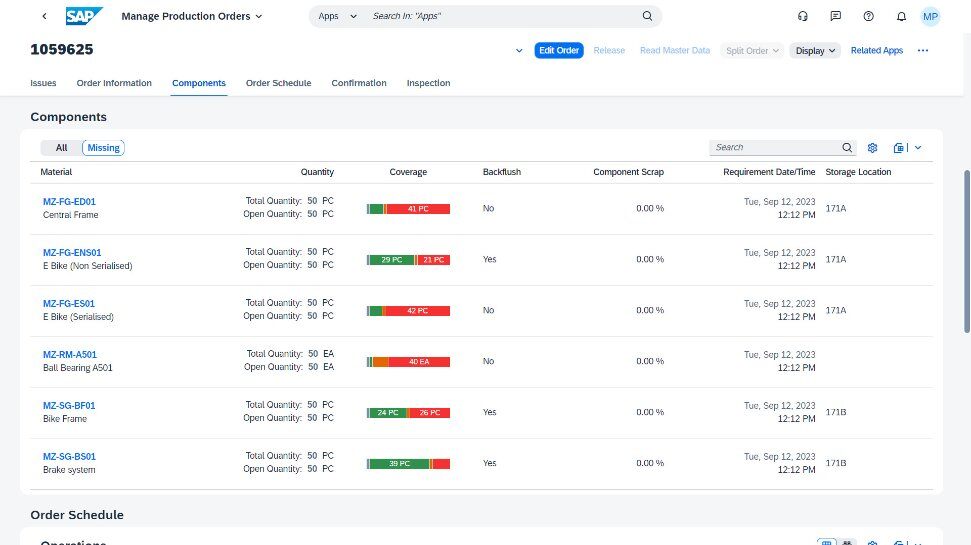Viewport: 971px width, 545px height.
Task: Open Manage Production Orders title dropdown
Action: pyautogui.click(x=192, y=16)
